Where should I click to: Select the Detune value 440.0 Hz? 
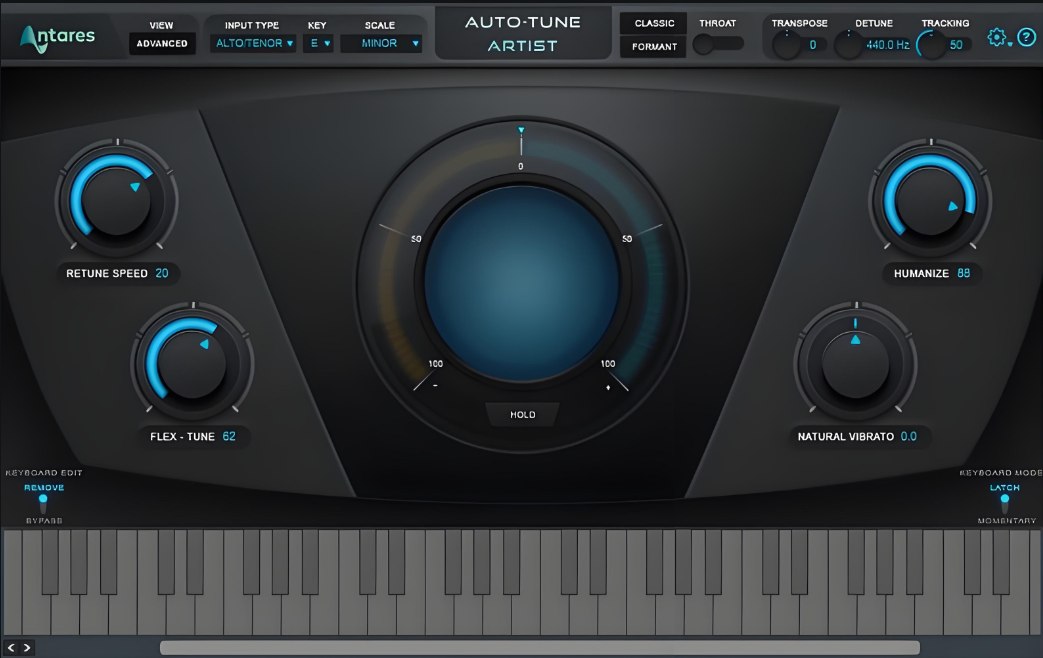coord(887,45)
